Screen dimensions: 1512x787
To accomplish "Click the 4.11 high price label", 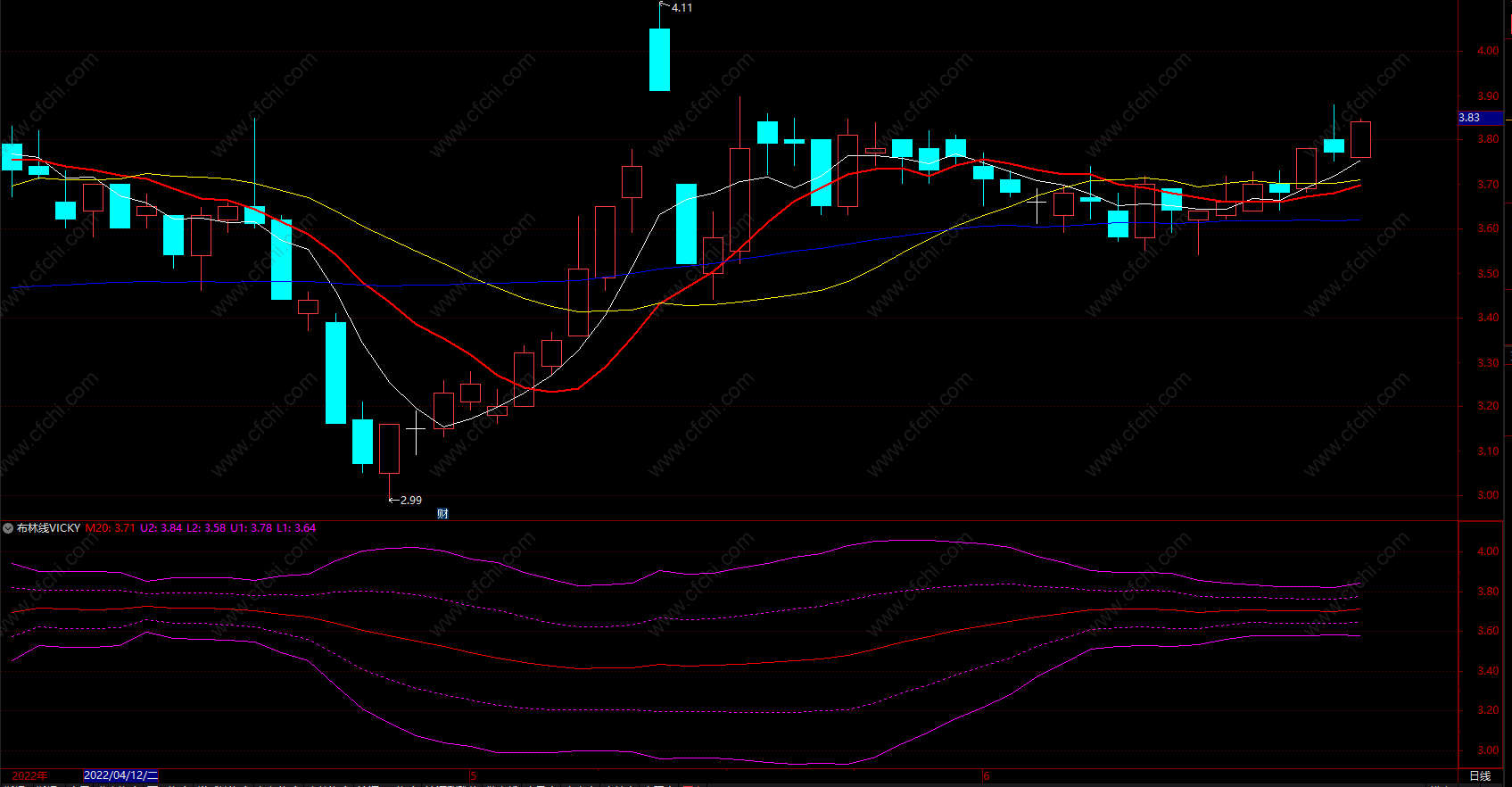I will 682,7.
